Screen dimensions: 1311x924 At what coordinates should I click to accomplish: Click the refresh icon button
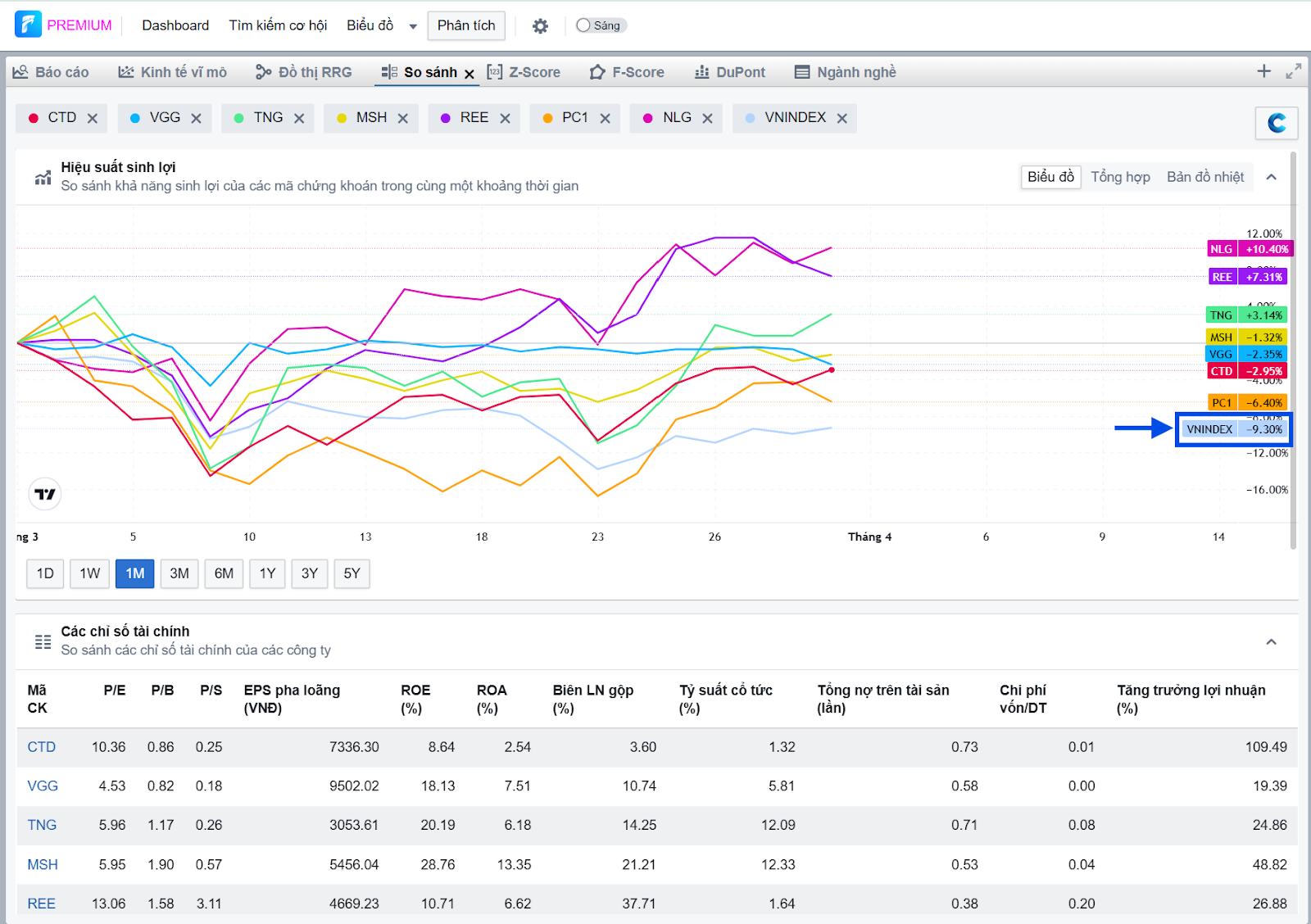[1276, 123]
